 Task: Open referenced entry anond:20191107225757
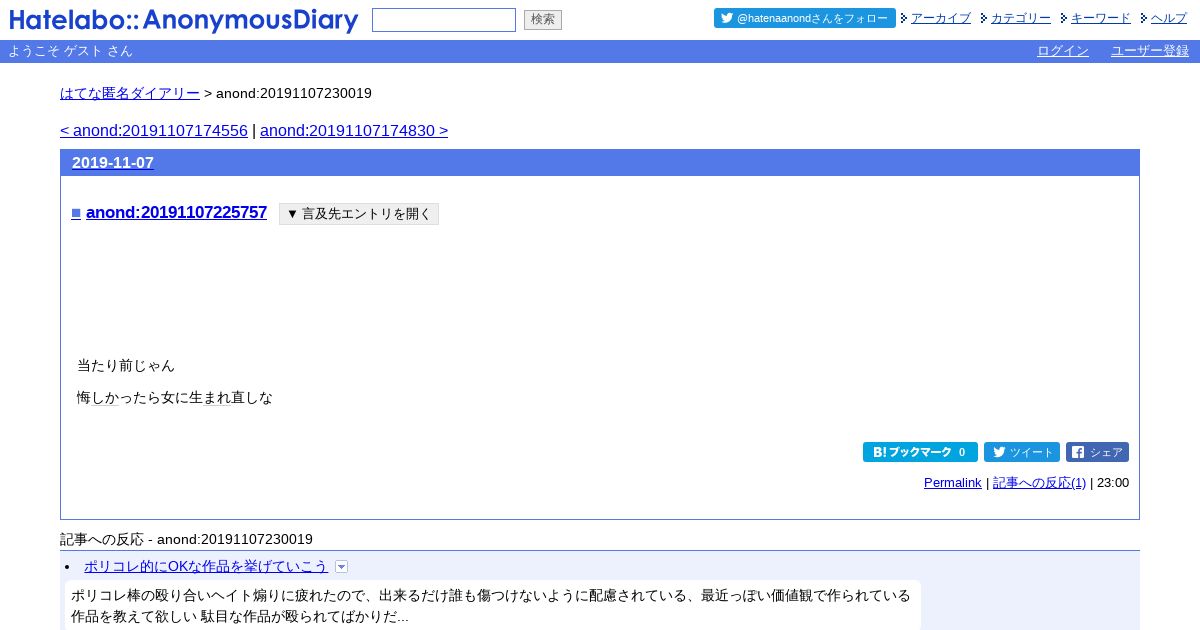(x=177, y=212)
